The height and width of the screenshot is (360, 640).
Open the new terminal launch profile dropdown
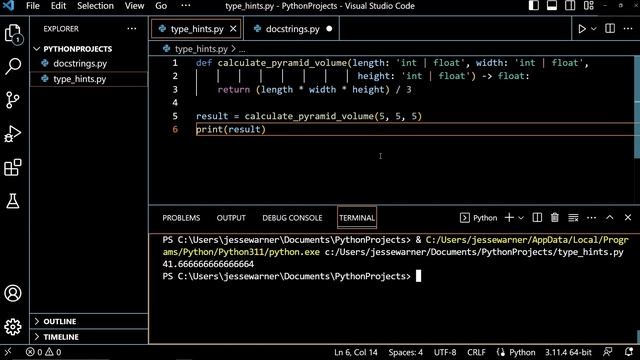point(521,218)
